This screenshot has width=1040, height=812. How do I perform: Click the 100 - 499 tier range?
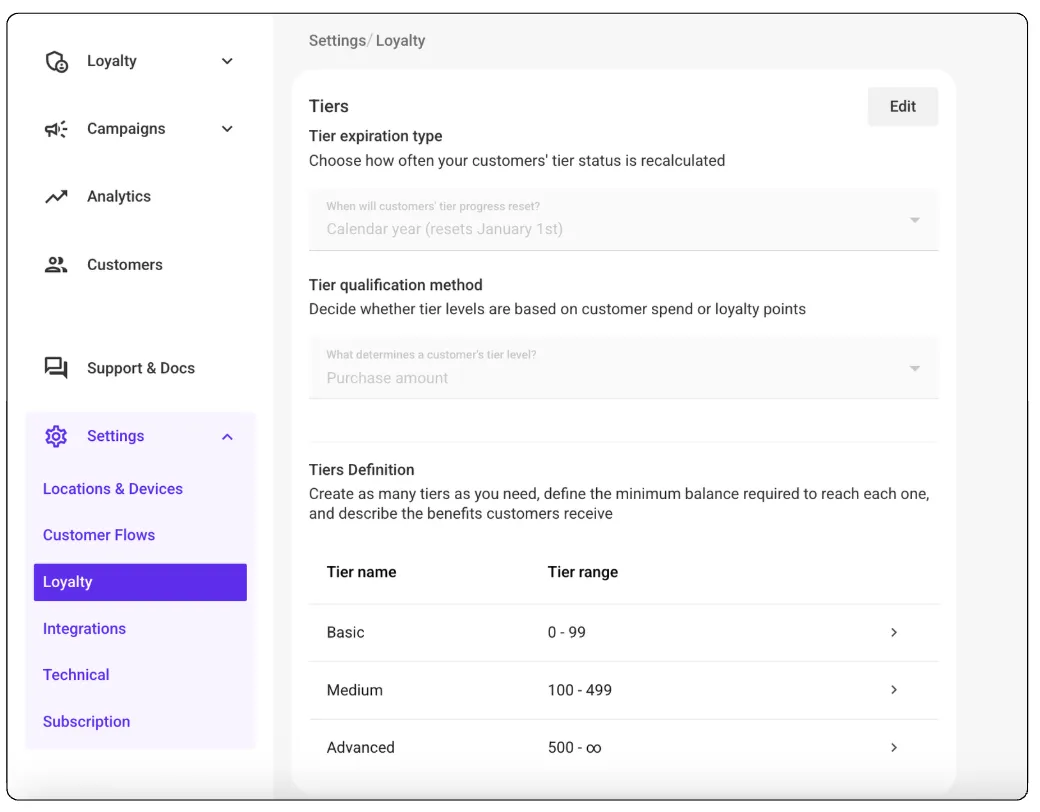click(580, 690)
